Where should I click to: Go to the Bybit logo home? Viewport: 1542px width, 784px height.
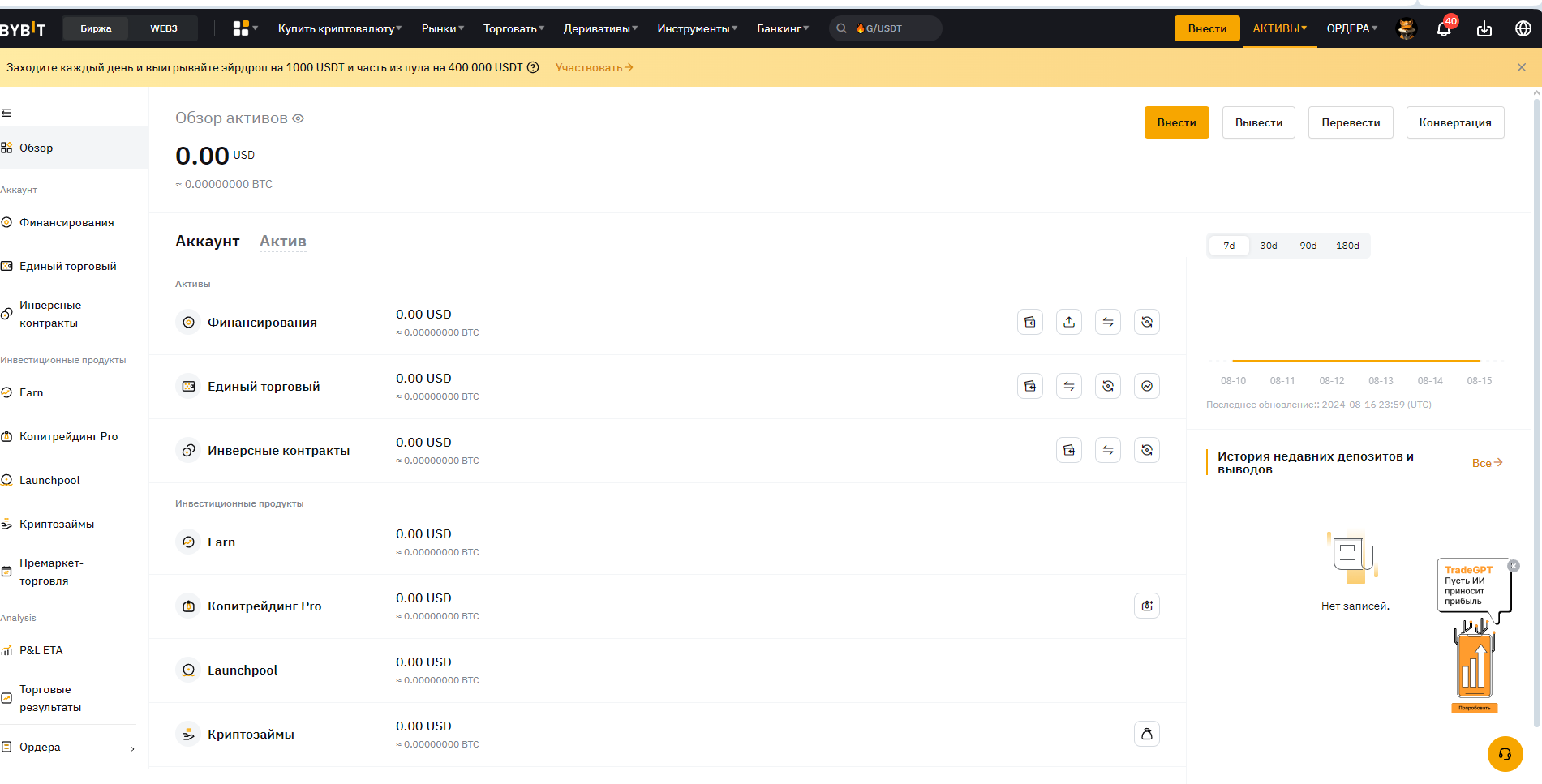click(x=23, y=29)
